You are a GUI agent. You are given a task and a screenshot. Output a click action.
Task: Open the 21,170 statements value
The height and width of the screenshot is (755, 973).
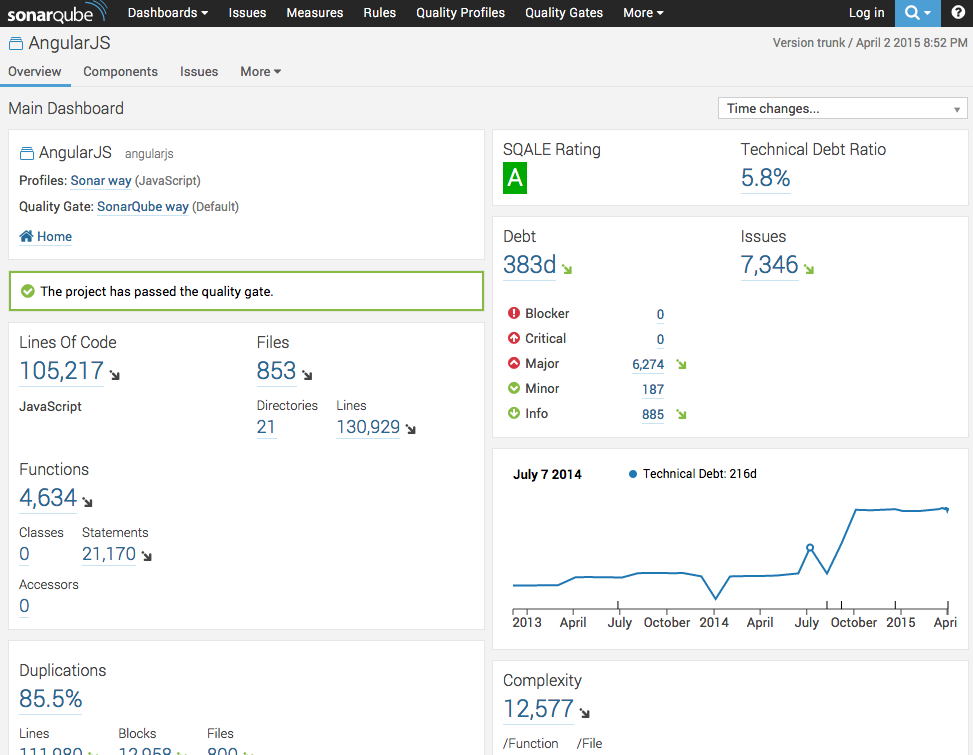point(109,554)
